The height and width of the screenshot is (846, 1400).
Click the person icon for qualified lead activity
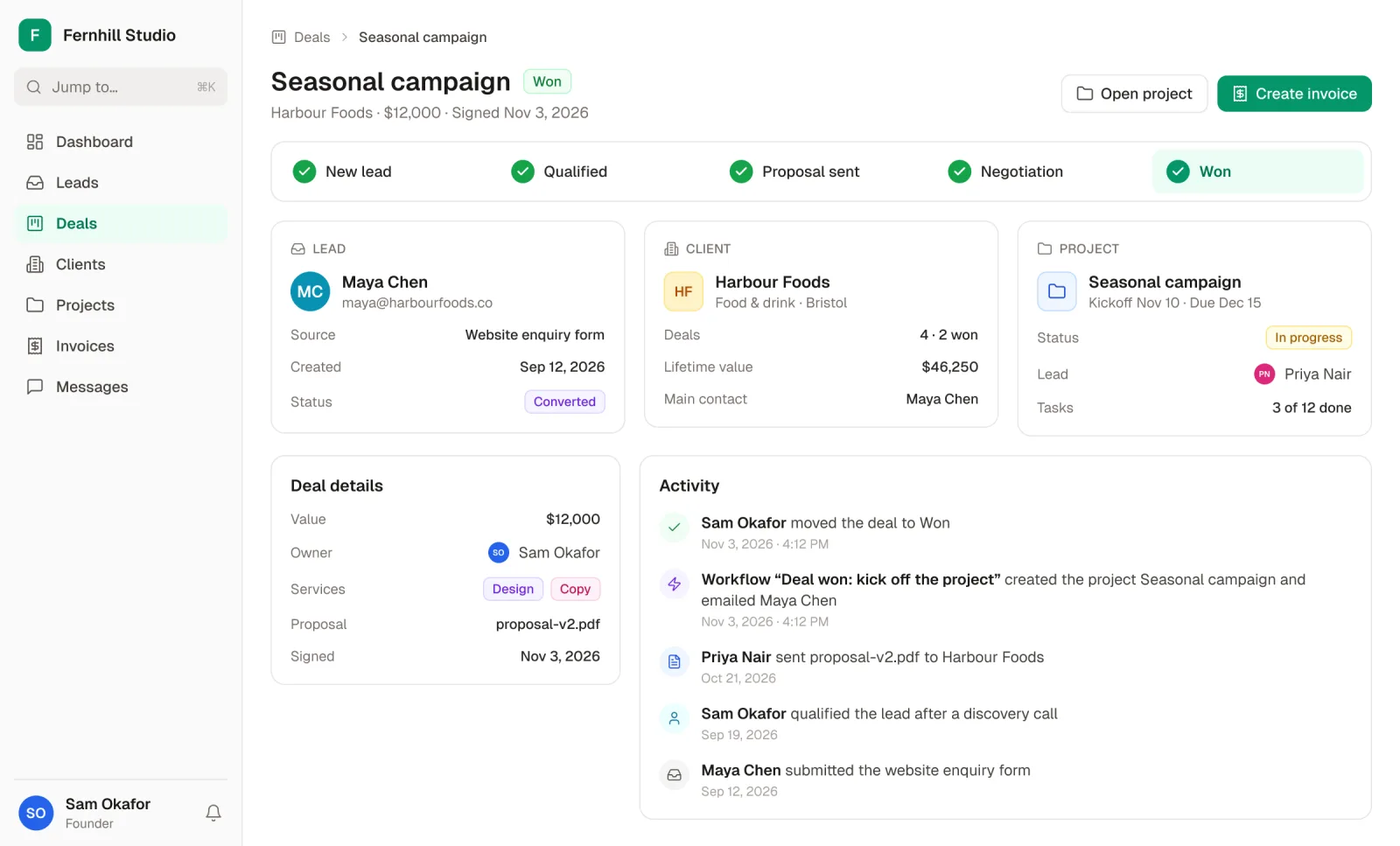pos(674,718)
